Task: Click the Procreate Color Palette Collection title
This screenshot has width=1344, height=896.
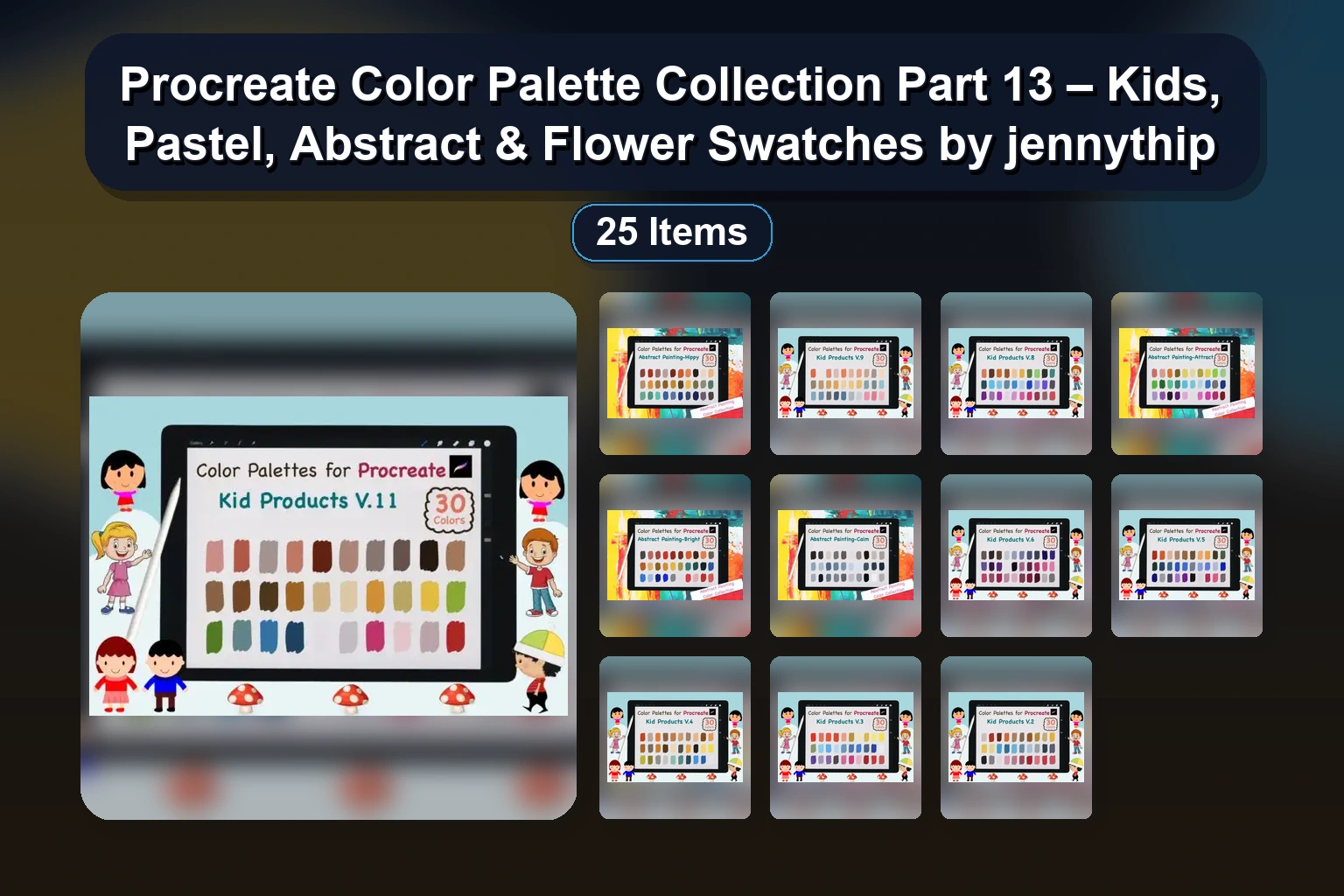Action: click(x=672, y=114)
